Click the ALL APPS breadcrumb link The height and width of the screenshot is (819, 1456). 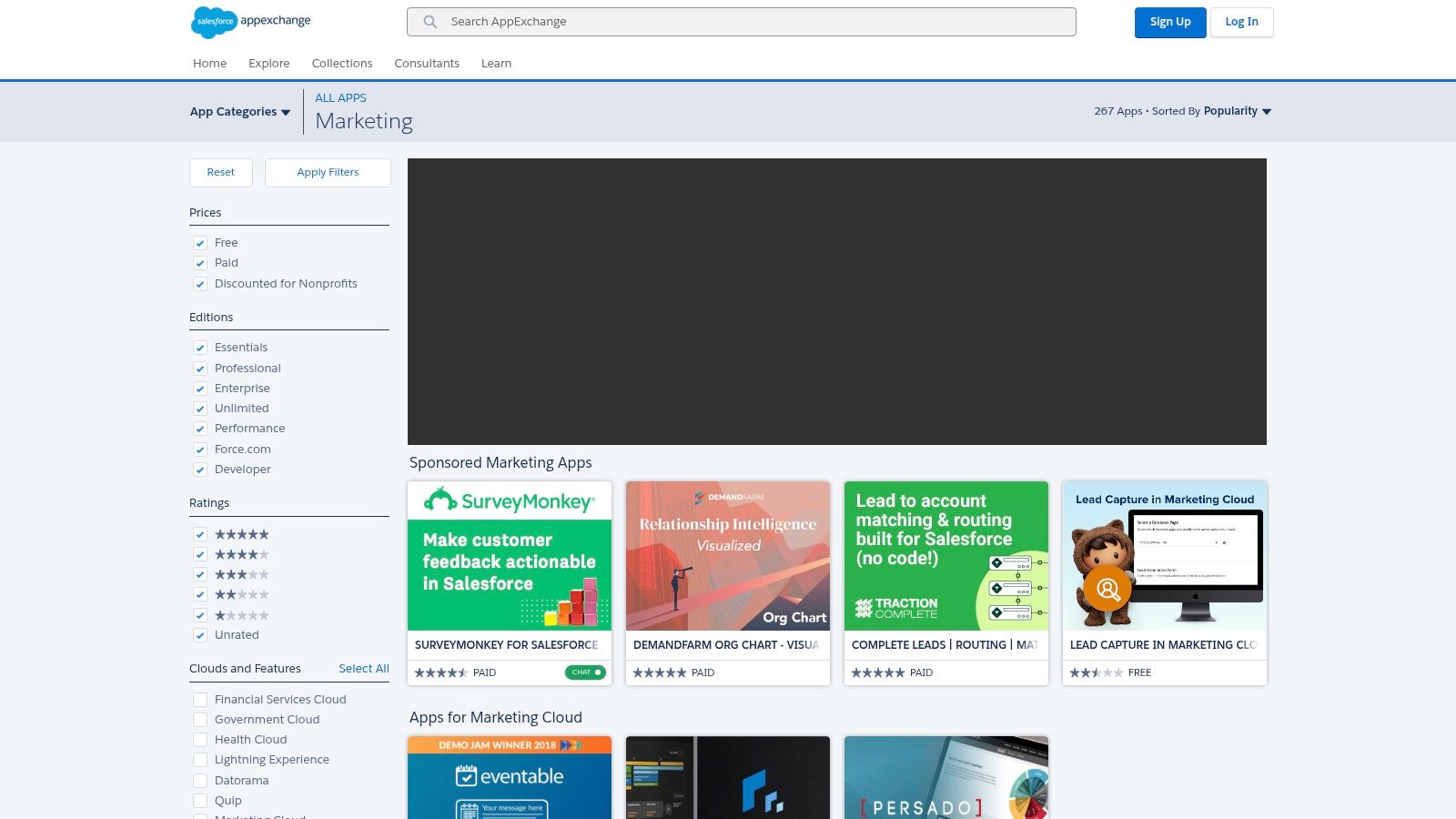click(x=340, y=98)
